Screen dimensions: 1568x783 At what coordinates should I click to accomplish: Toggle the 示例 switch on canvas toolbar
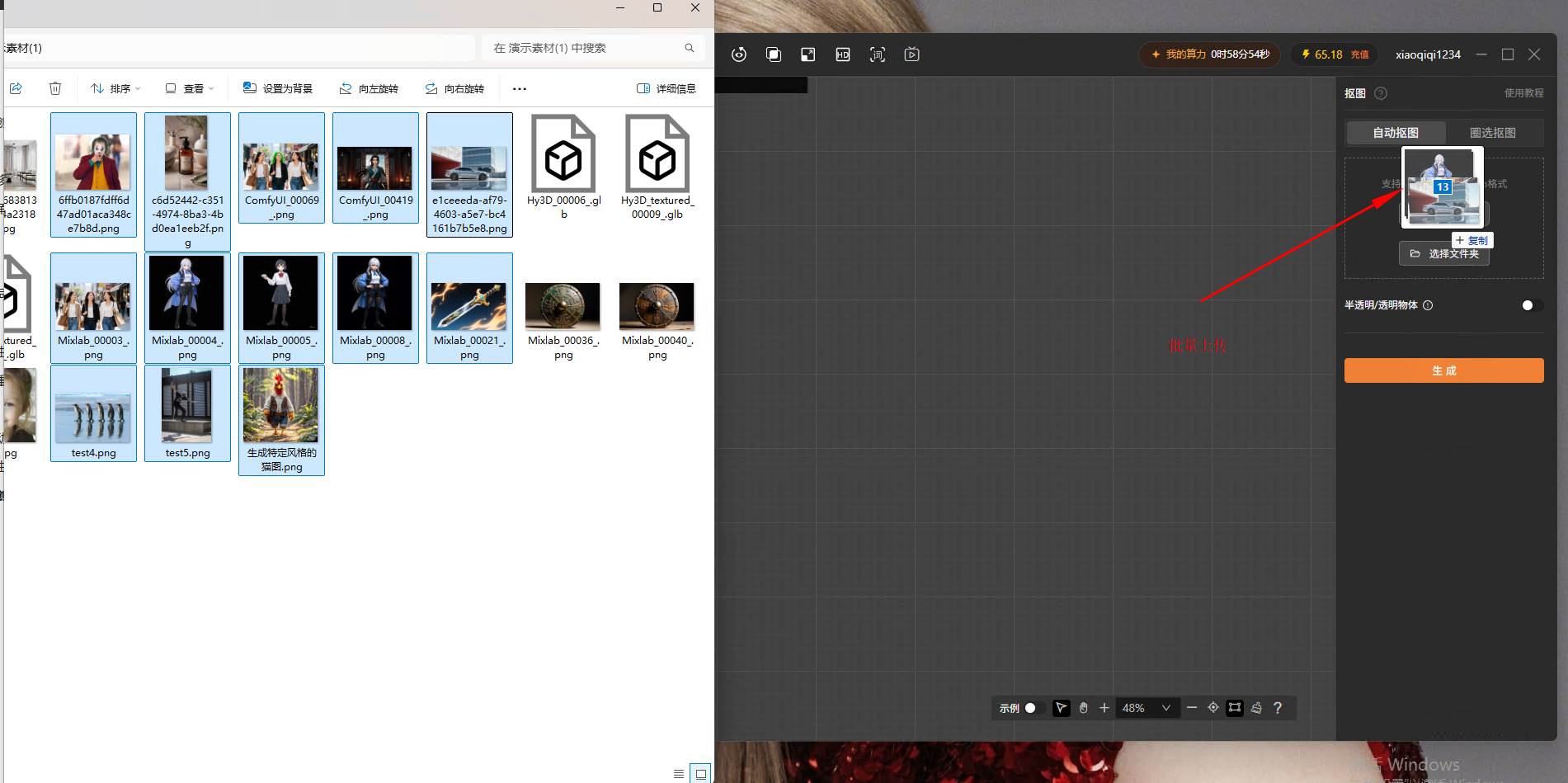coord(1034,708)
